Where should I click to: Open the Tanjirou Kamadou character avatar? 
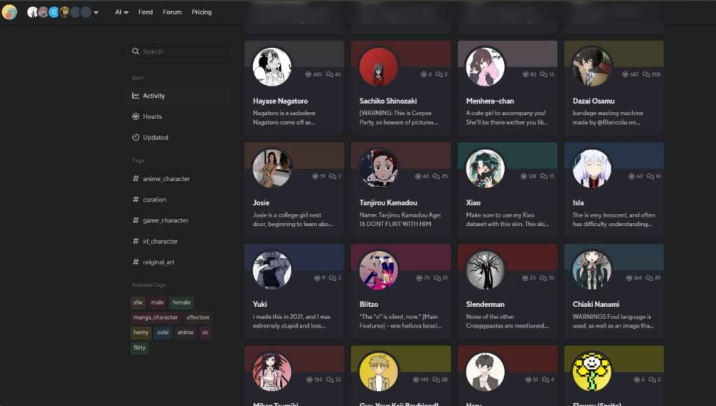(x=379, y=169)
